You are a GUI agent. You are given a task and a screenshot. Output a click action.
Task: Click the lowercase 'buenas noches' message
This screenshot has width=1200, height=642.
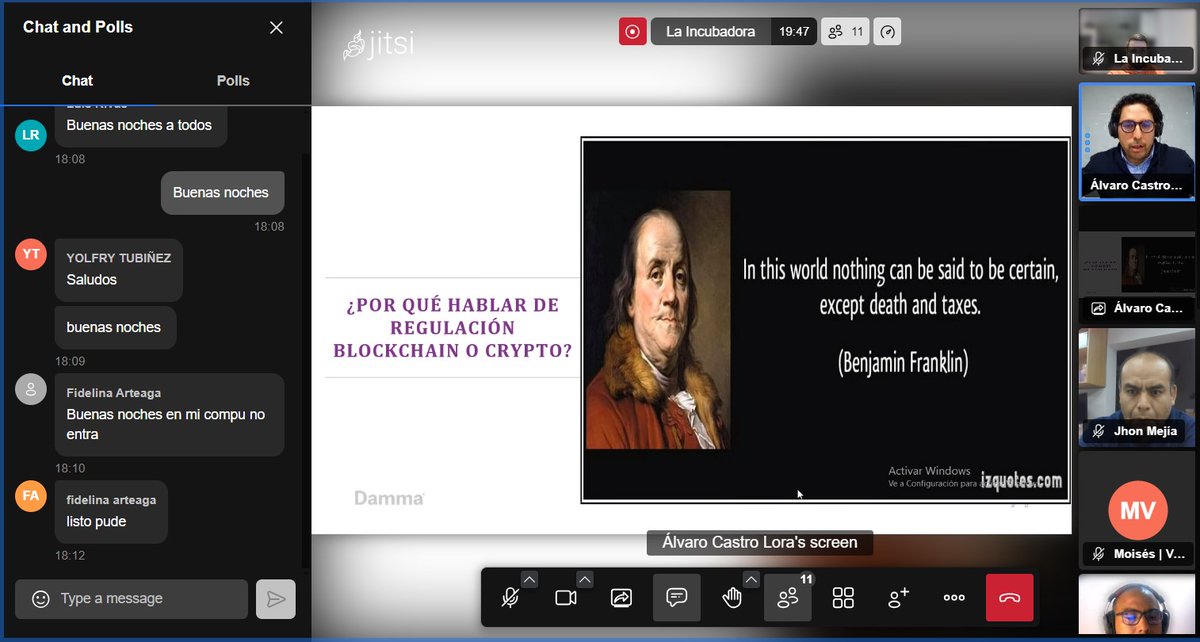point(114,328)
